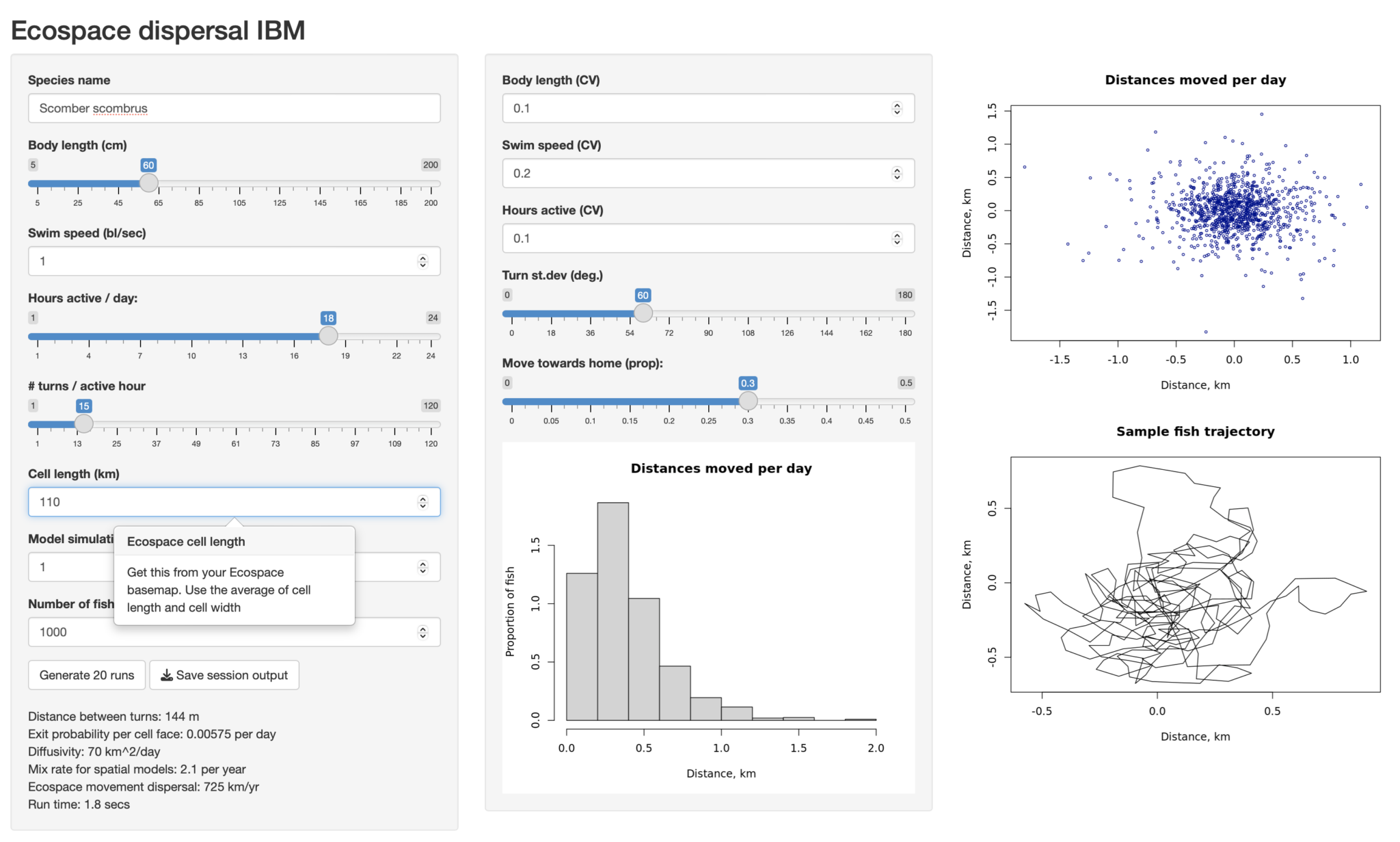Increment the Body length (CV) stepper
This screenshot has width=1400, height=842.
pyautogui.click(x=897, y=104)
